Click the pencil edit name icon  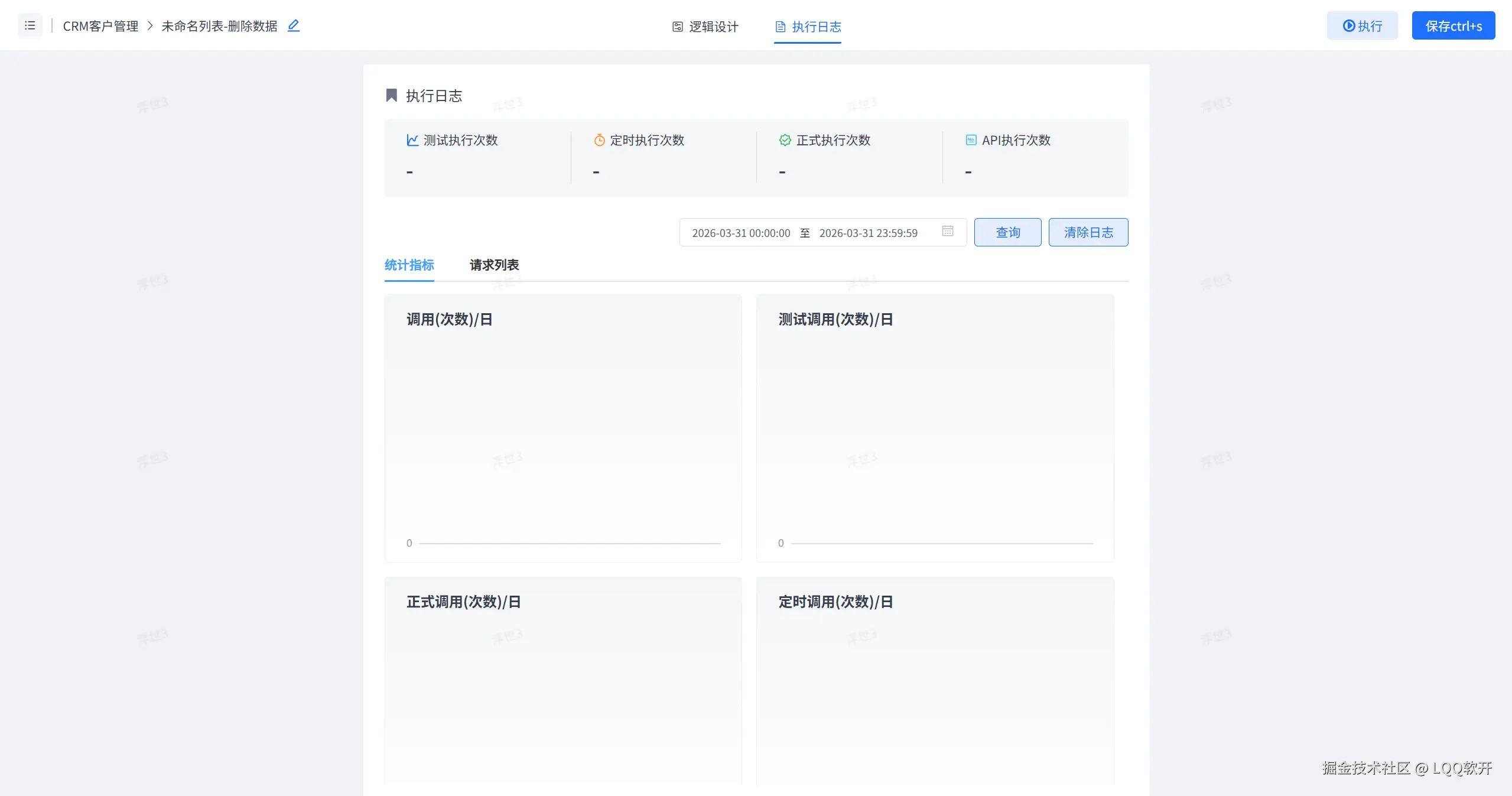(x=294, y=25)
